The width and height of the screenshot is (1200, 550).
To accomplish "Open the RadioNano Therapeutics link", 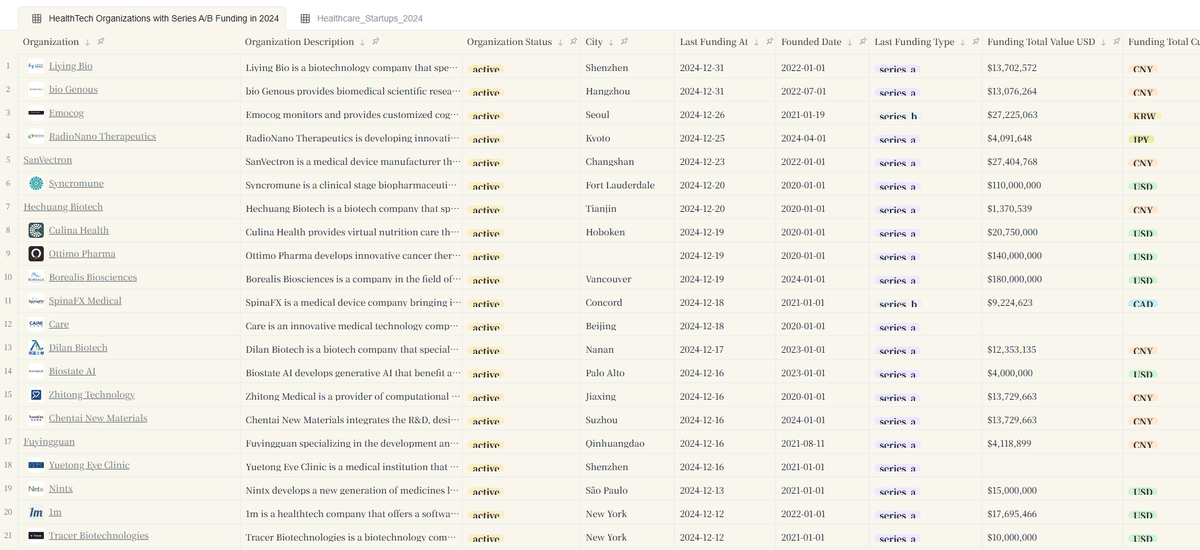I will pyautogui.click(x=102, y=136).
